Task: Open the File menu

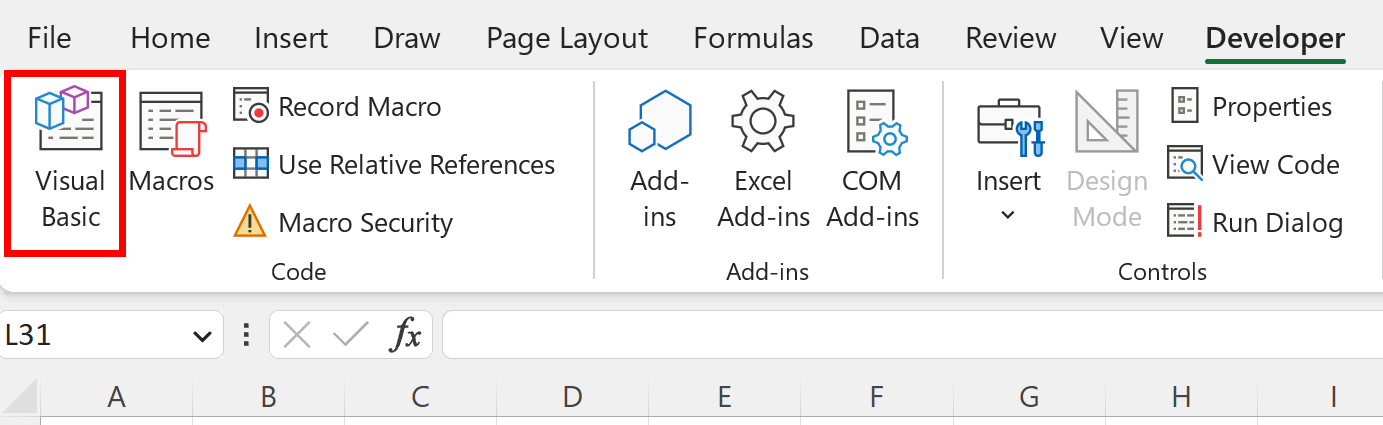Action: click(50, 38)
